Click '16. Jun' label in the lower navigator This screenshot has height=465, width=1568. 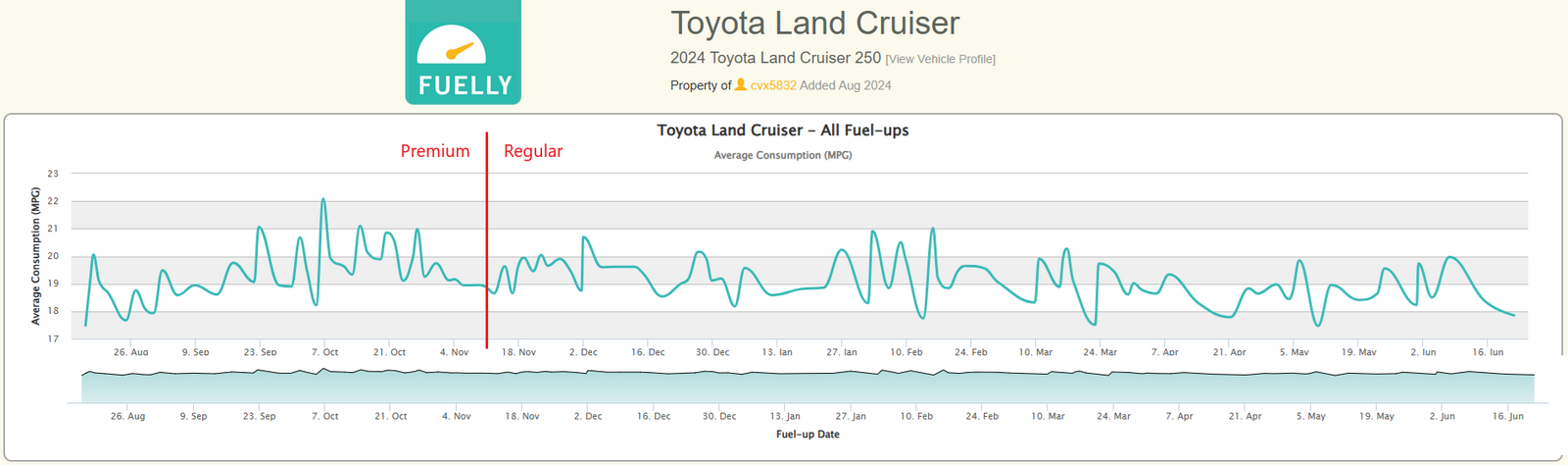click(x=1507, y=416)
